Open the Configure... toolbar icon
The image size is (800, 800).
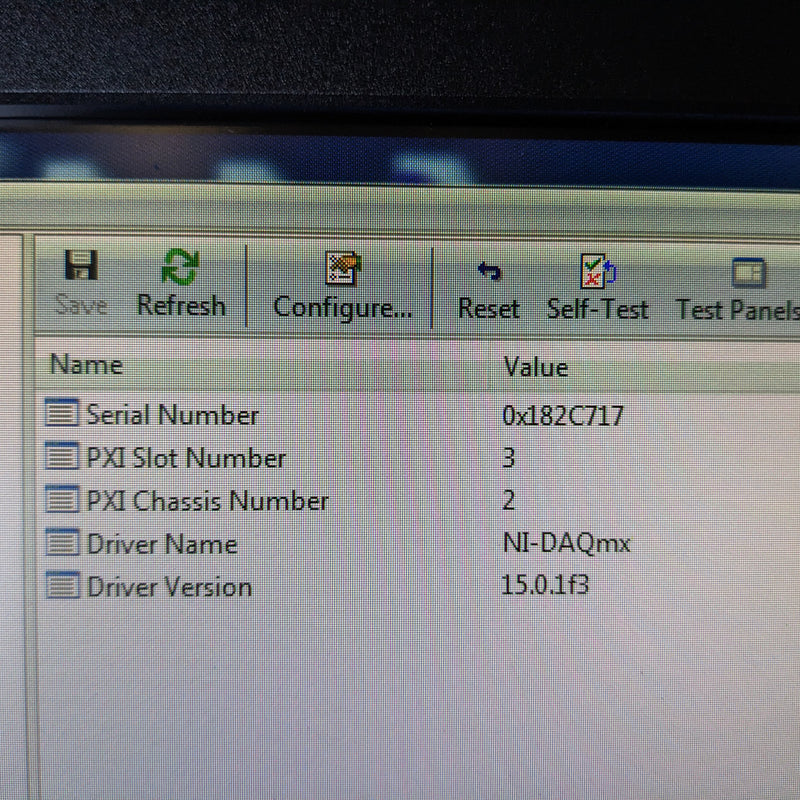(343, 269)
